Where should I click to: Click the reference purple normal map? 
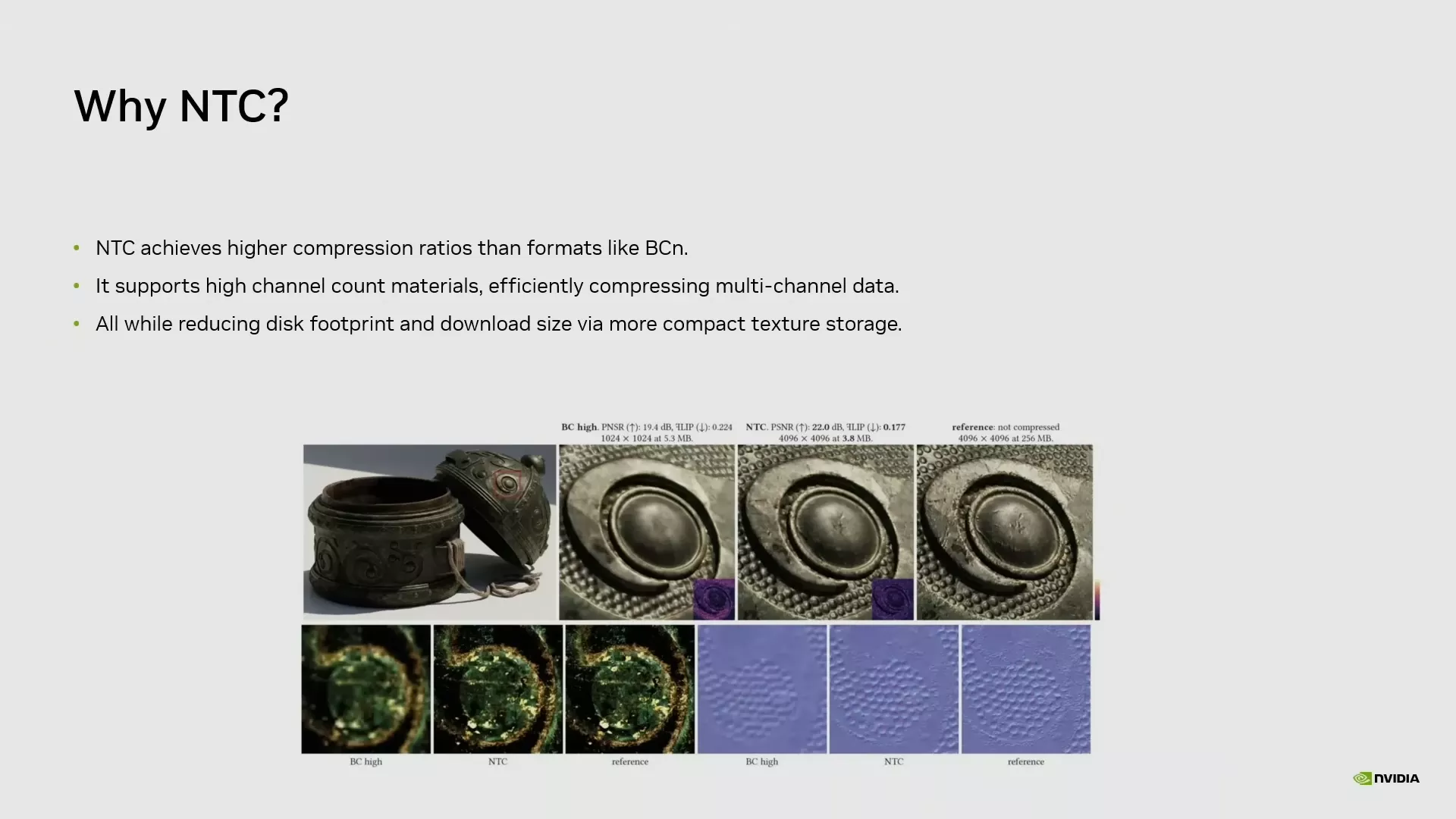(x=1025, y=689)
